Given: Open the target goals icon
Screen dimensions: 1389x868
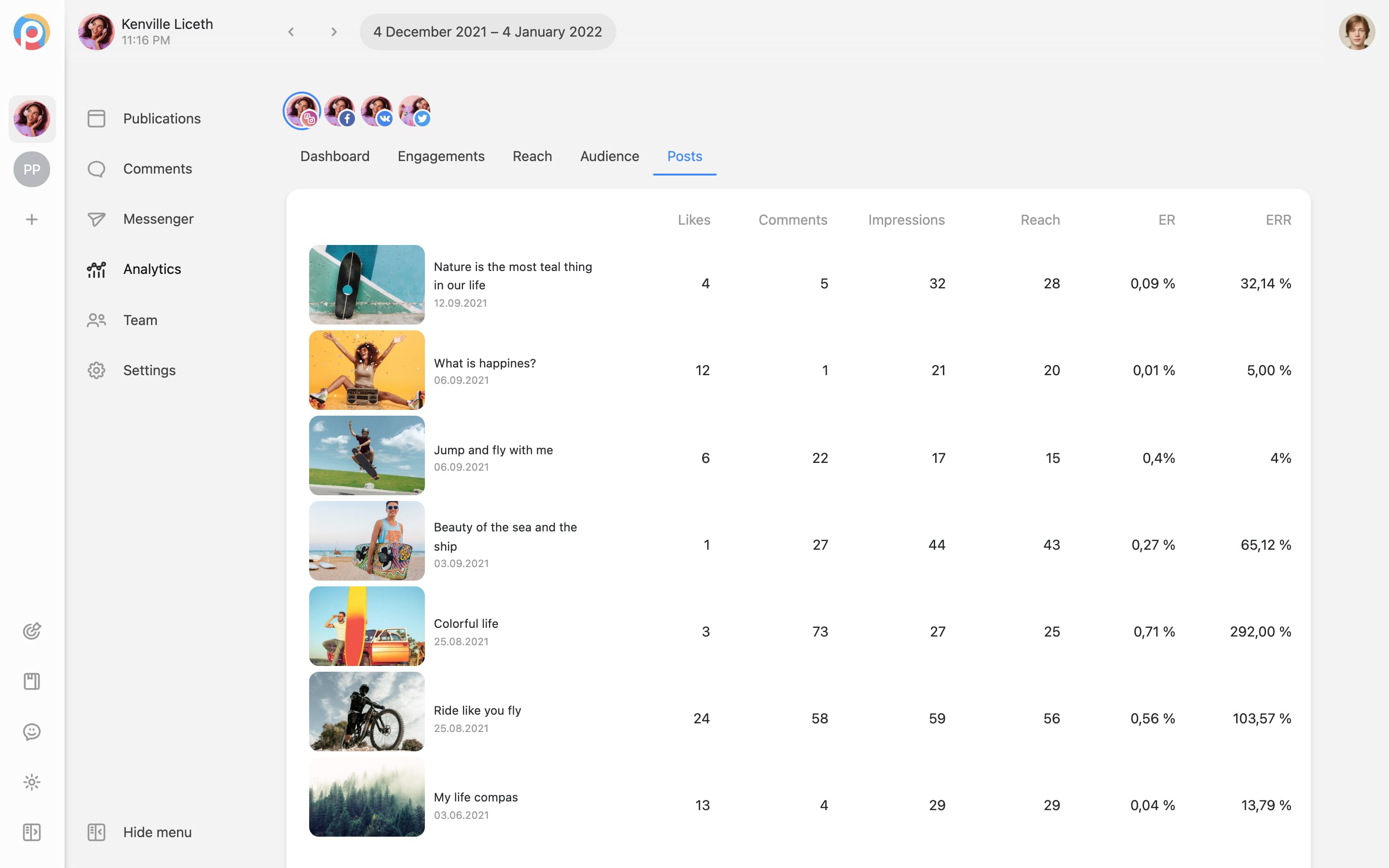Looking at the screenshot, I should tap(31, 631).
